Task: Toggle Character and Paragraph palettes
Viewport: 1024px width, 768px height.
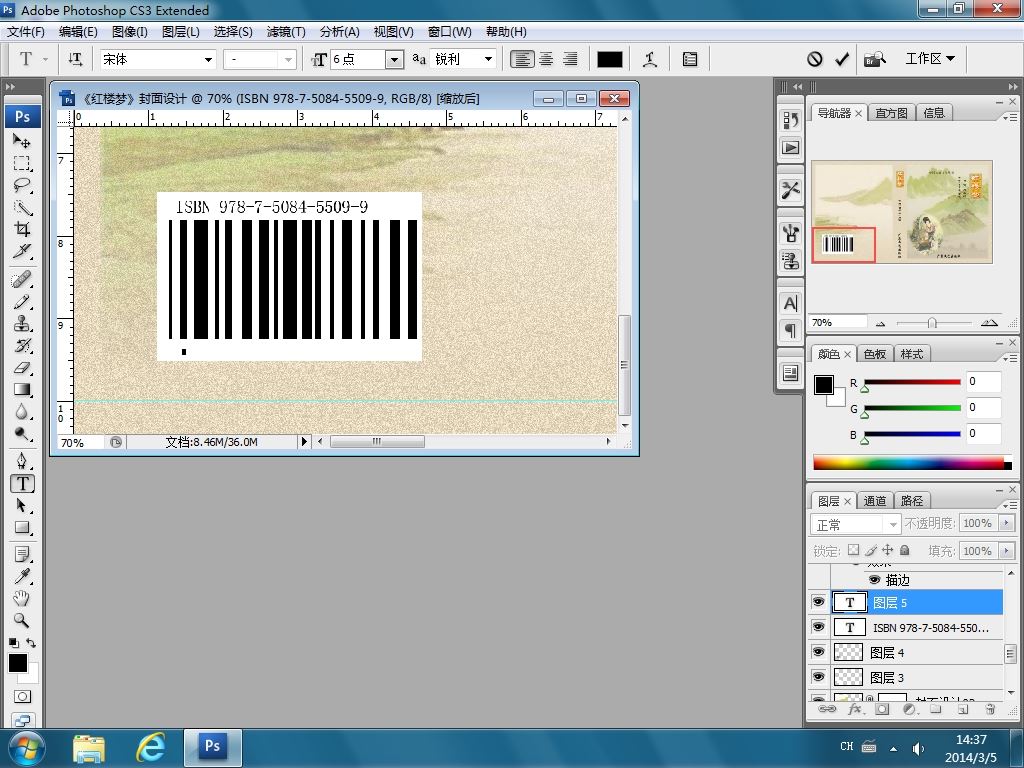Action: point(690,59)
